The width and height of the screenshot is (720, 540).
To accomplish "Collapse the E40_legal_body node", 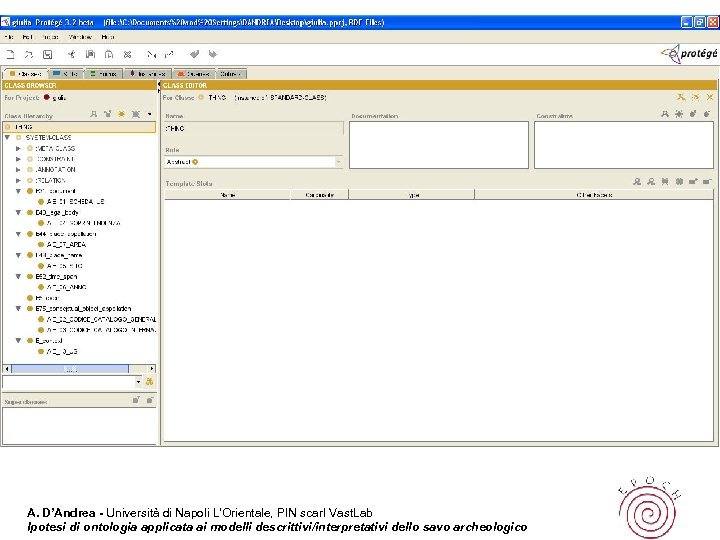I will click(18, 212).
